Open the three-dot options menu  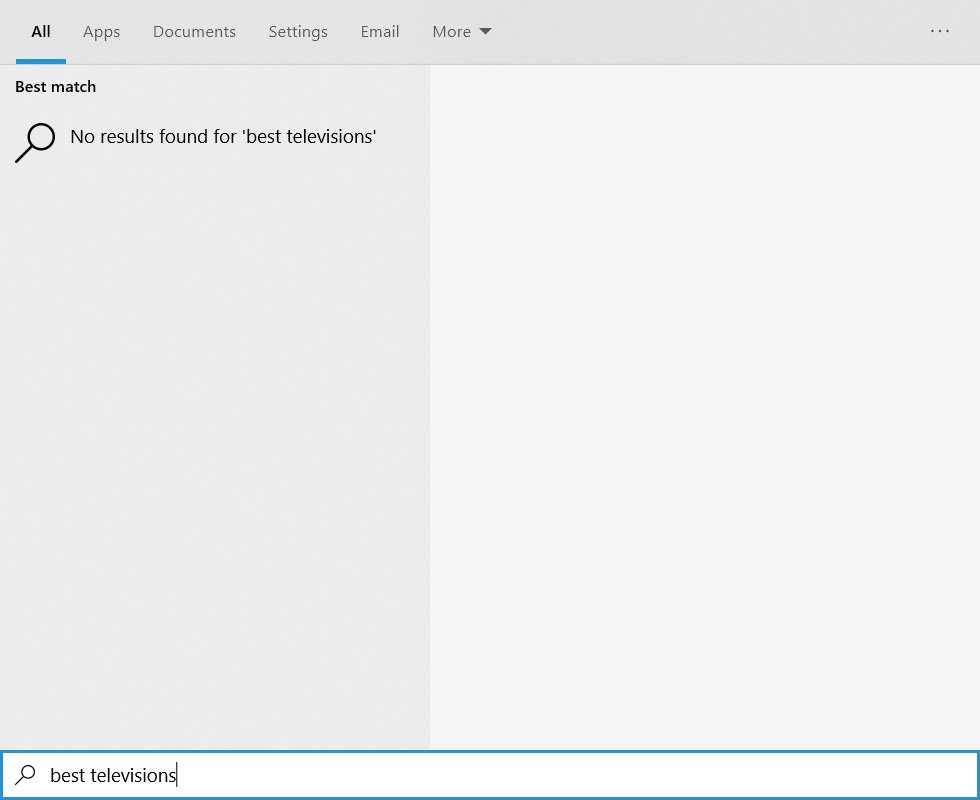pyautogui.click(x=939, y=31)
